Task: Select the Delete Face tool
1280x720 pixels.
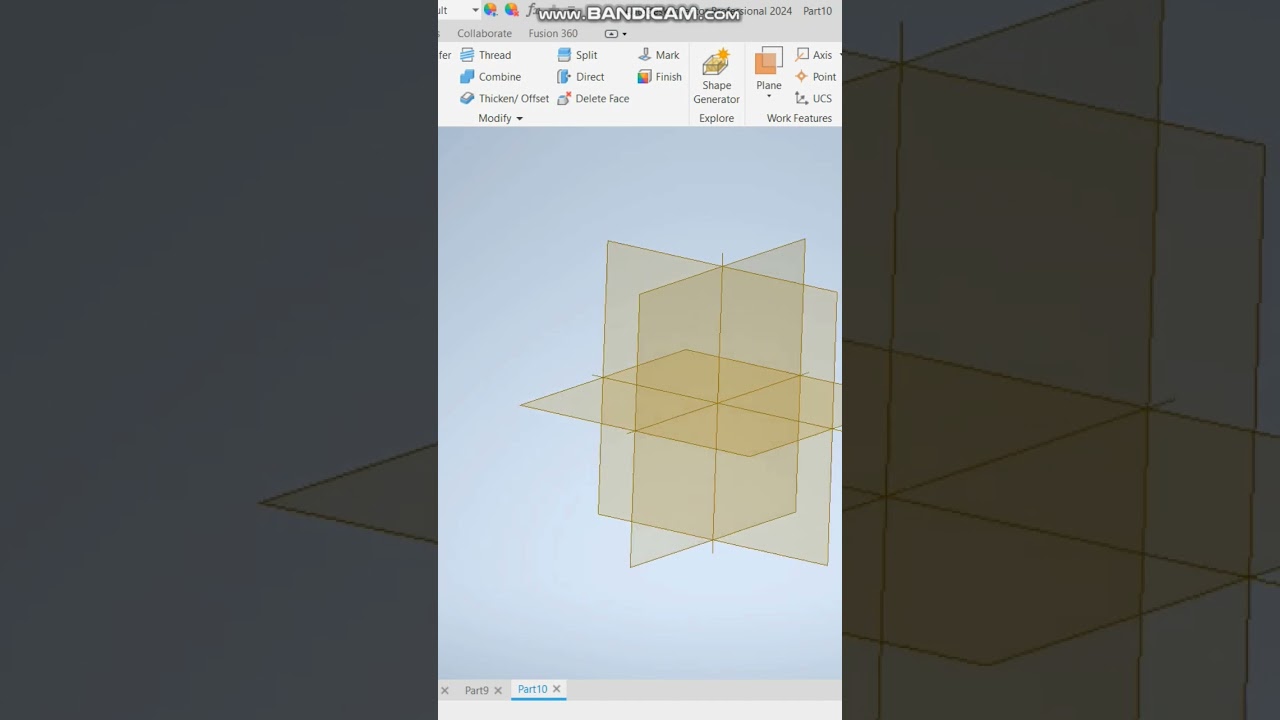Action: 593,98
